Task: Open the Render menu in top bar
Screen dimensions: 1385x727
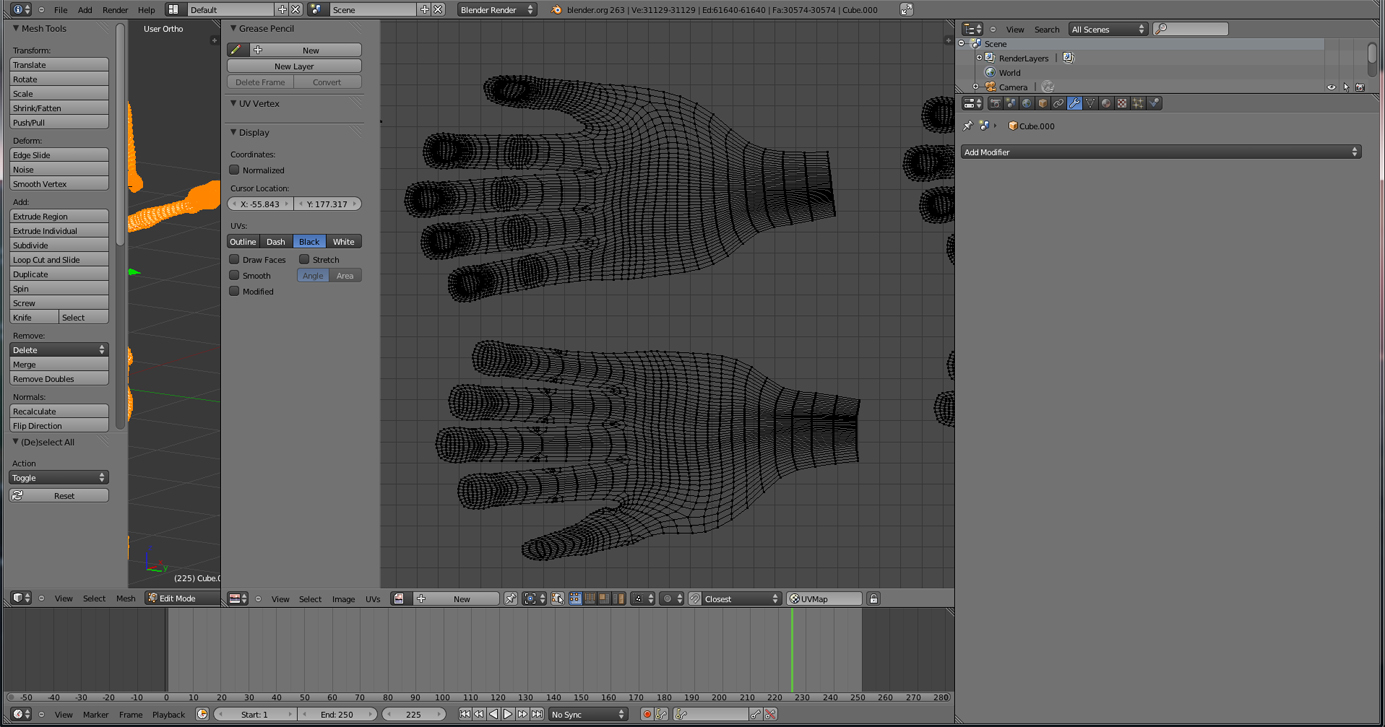Action: 115,10
